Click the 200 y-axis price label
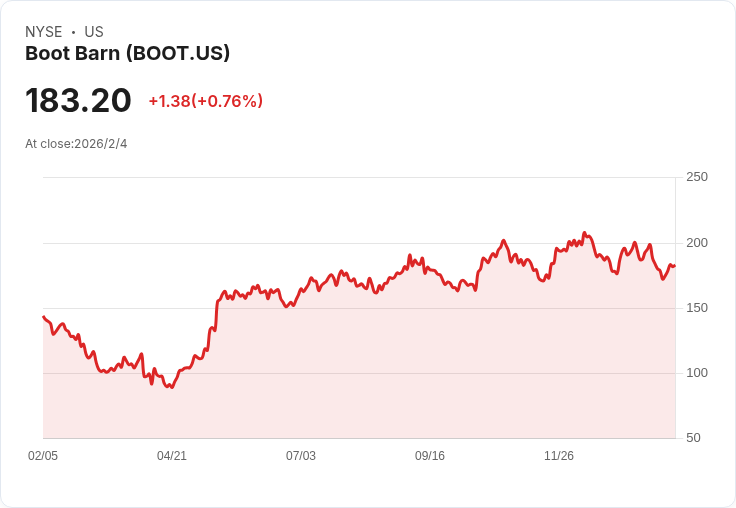This screenshot has width=736, height=508. tap(697, 243)
